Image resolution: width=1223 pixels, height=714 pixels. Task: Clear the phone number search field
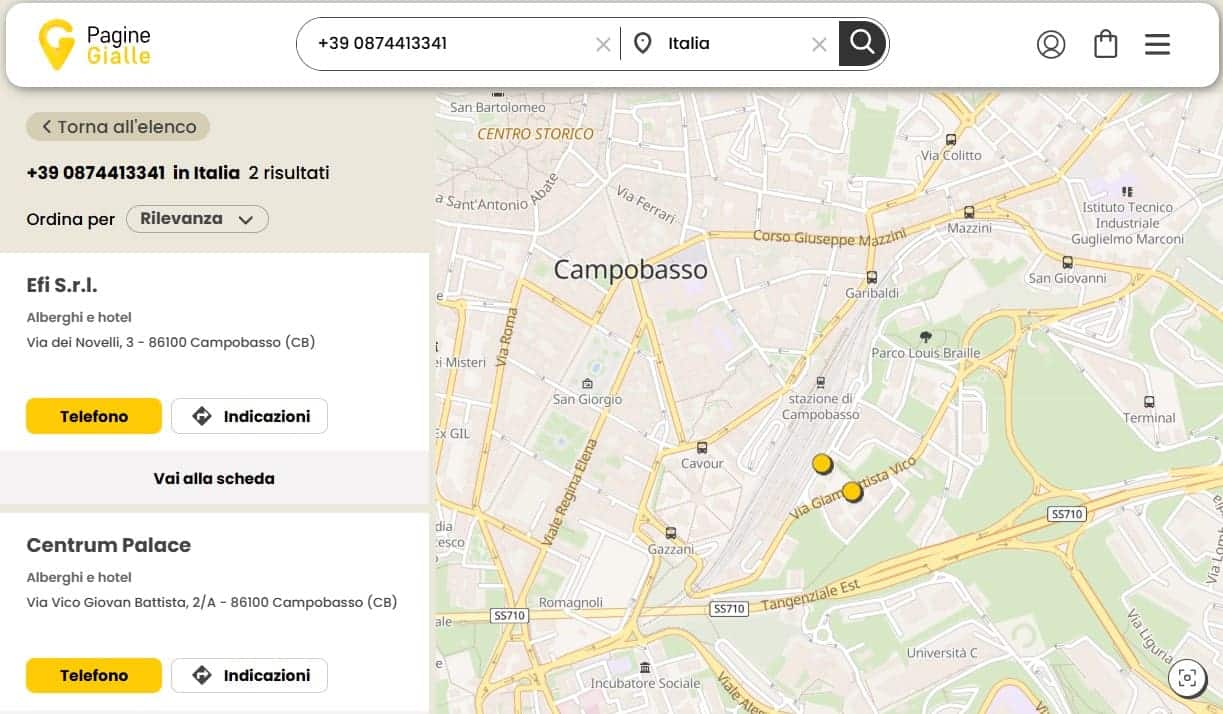(603, 44)
